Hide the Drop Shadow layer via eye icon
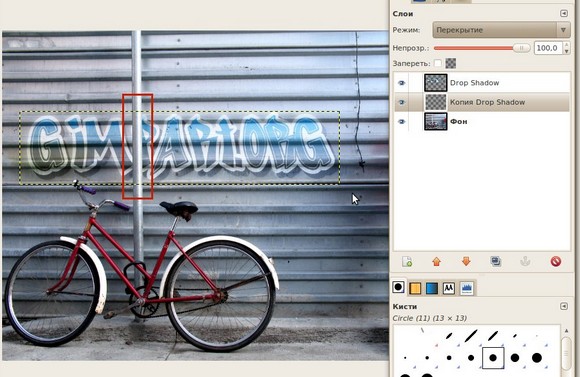Image resolution: width=580 pixels, height=377 pixels. click(402, 83)
